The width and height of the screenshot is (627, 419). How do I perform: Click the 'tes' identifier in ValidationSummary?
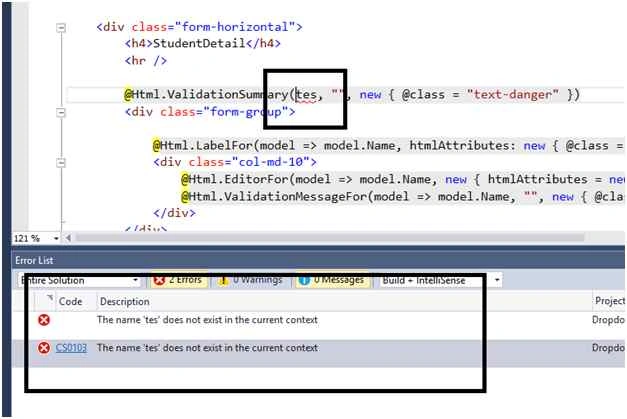click(x=306, y=95)
